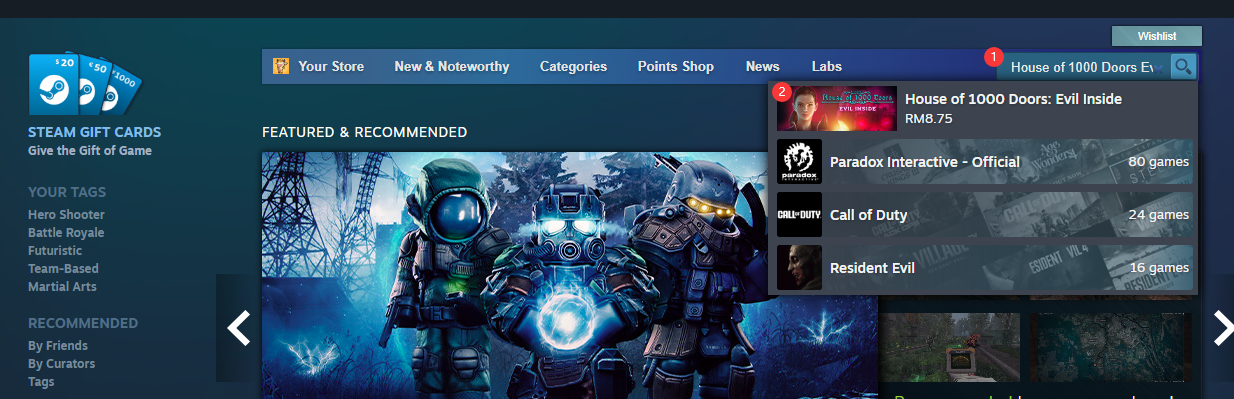Open recommendations By Curators link
Image resolution: width=1234 pixels, height=399 pixels.
[61, 364]
